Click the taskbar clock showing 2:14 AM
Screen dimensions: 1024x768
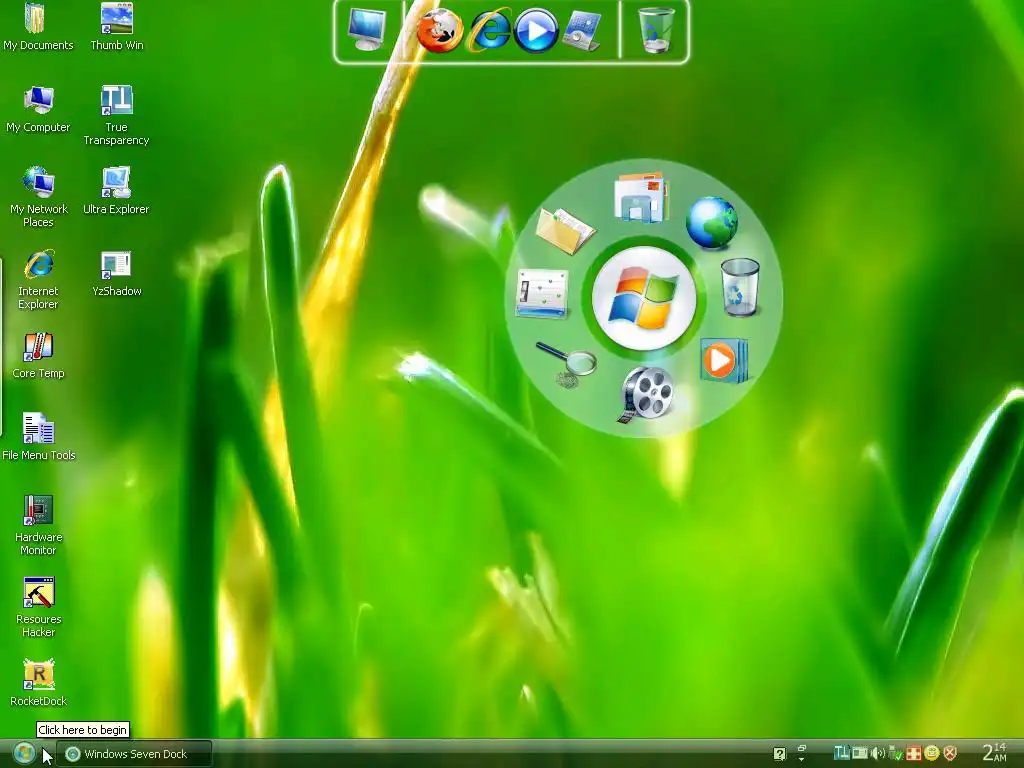pos(994,753)
